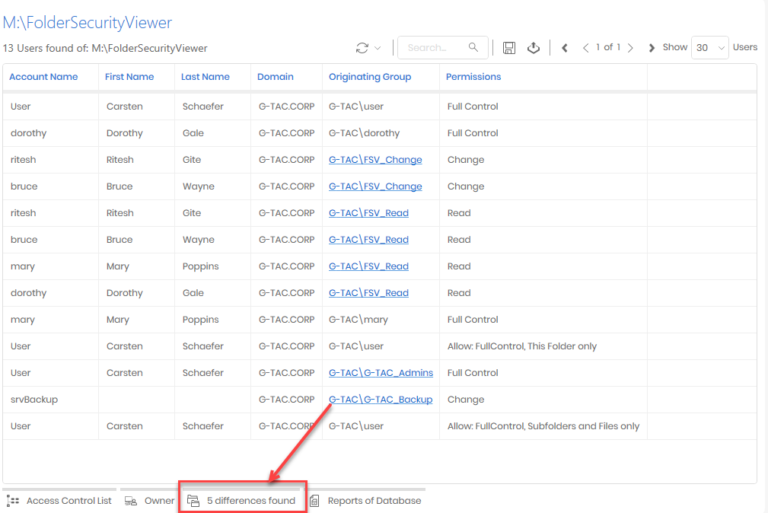Sort by Originating Group column header
This screenshot has width=768, height=513.
coord(370,77)
